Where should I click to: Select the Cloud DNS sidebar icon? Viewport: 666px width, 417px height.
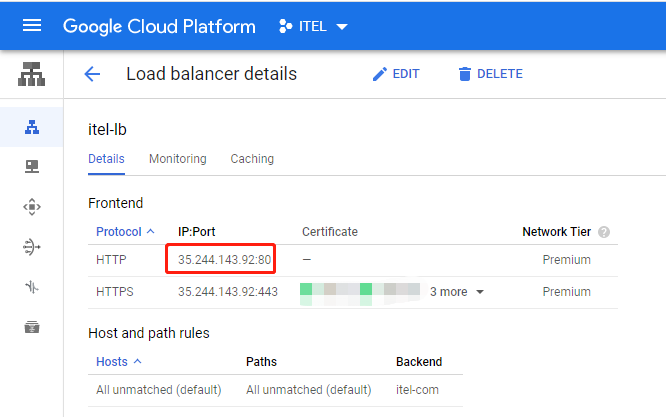pos(32,166)
